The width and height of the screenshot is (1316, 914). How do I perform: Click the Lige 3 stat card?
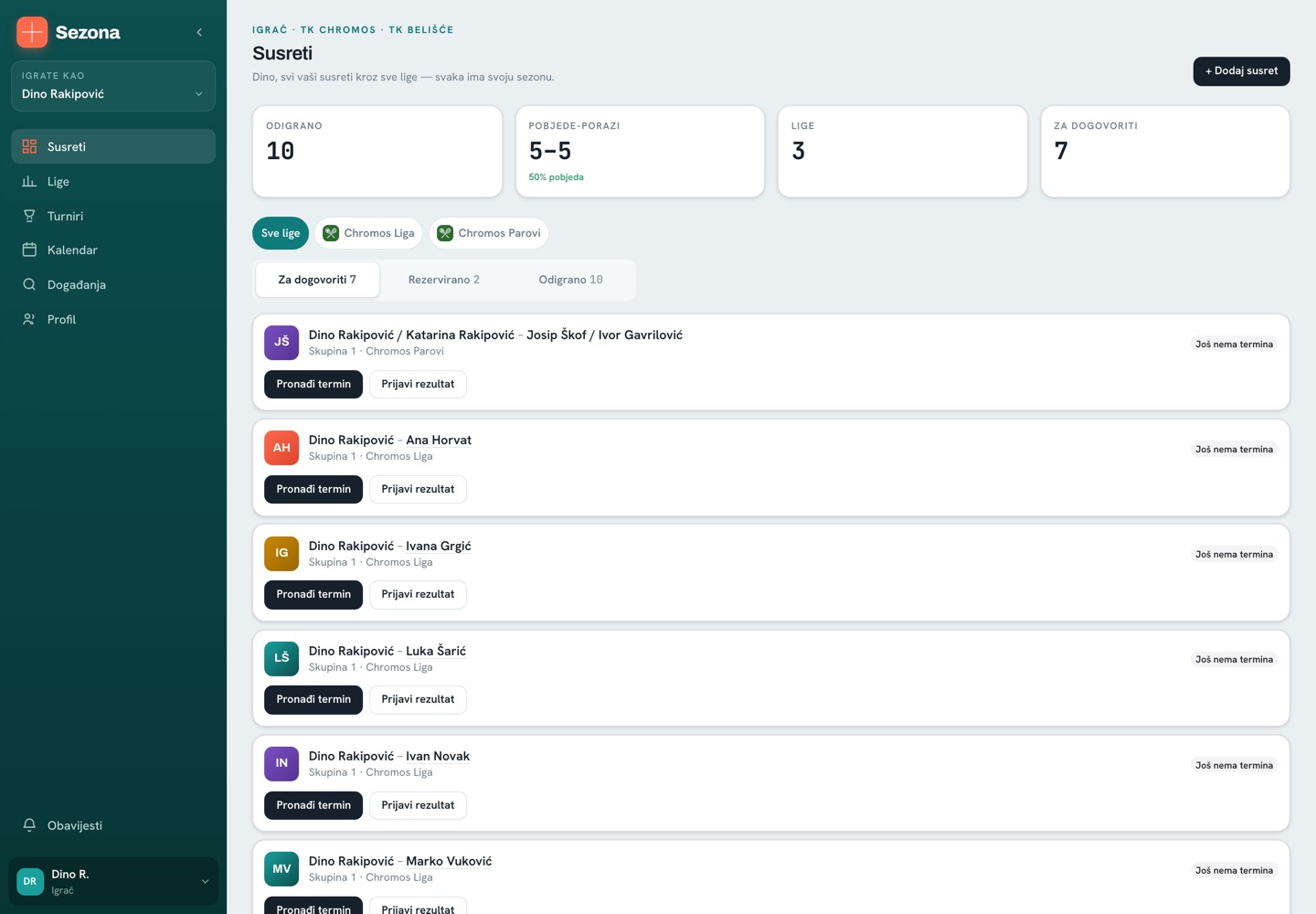click(903, 152)
